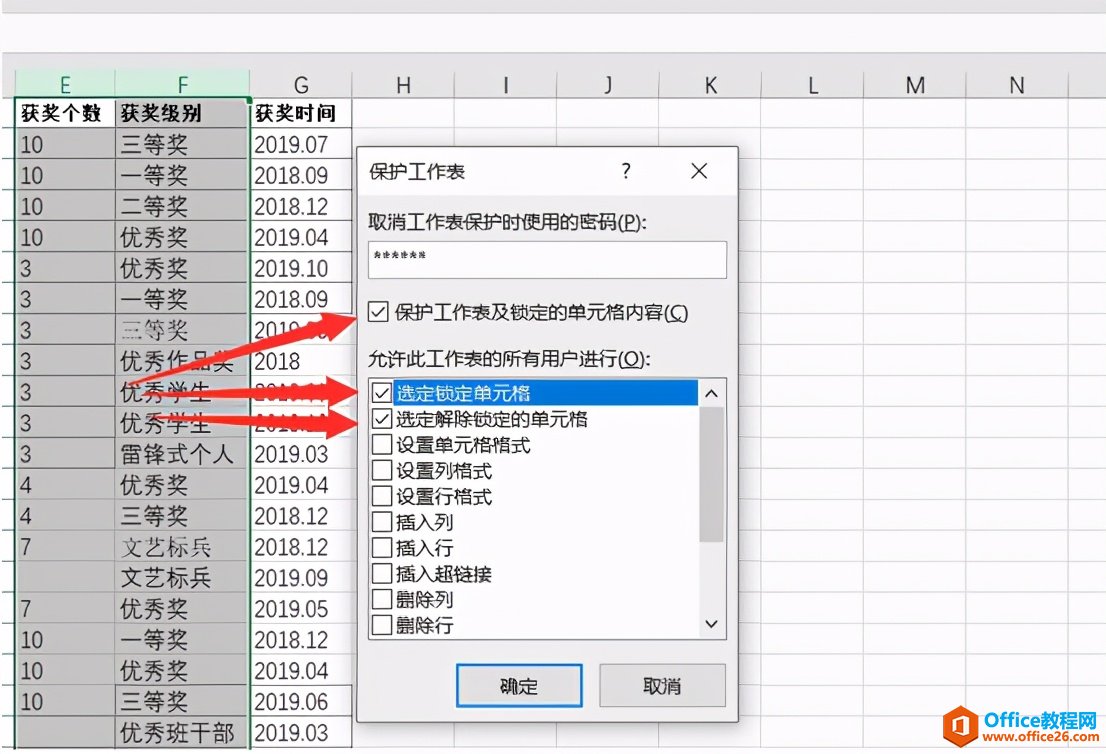This screenshot has width=1106, height=754.
Task: Enable 设置单元格格式 checkbox
Action: [x=382, y=444]
